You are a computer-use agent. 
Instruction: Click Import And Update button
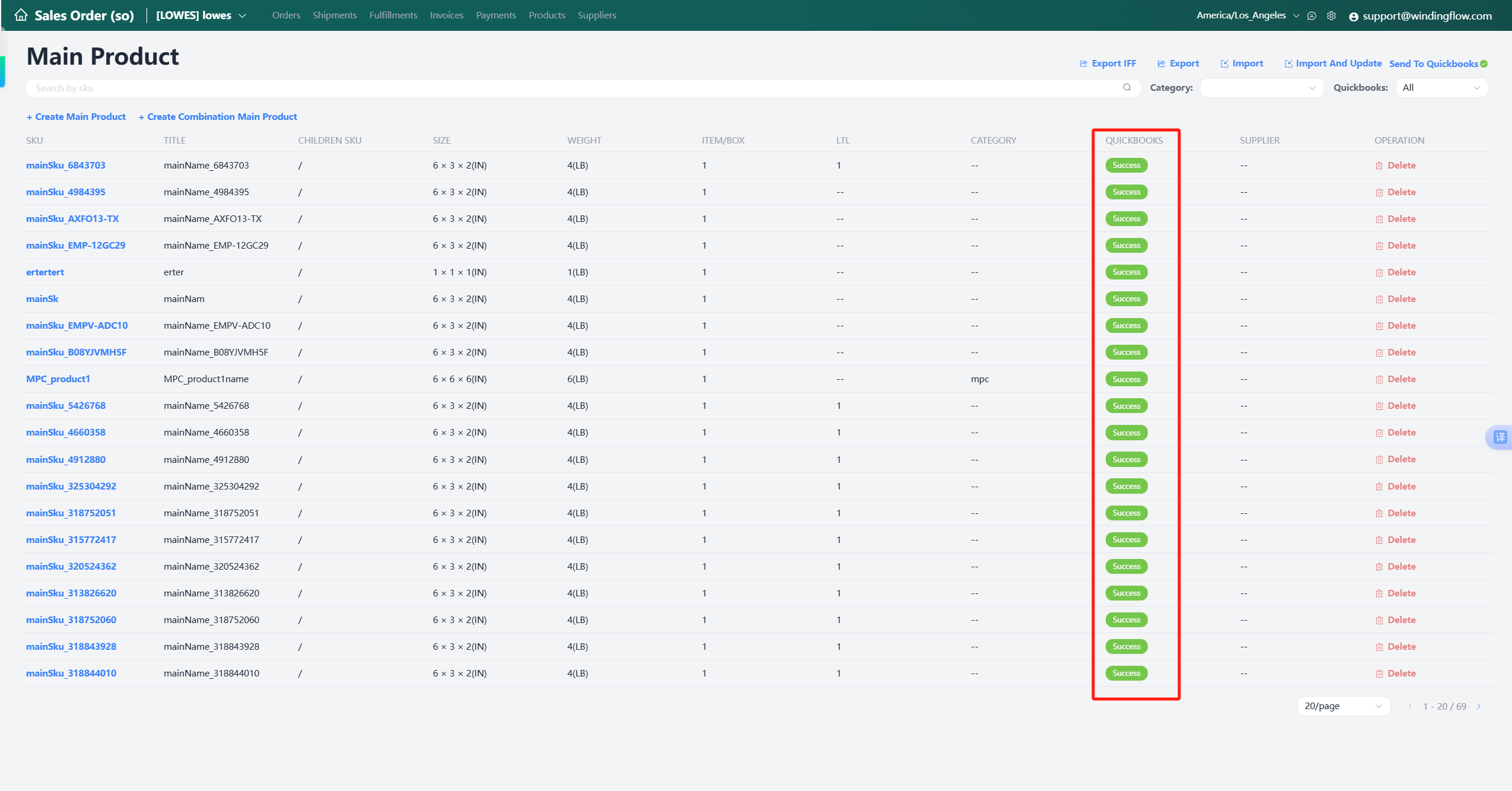[1333, 63]
